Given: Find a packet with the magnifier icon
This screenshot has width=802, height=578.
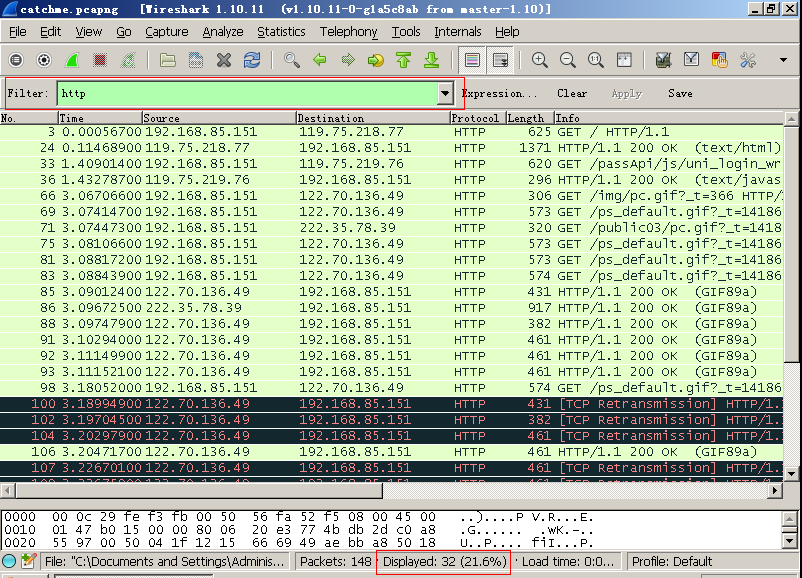Looking at the screenshot, I should [x=292, y=60].
